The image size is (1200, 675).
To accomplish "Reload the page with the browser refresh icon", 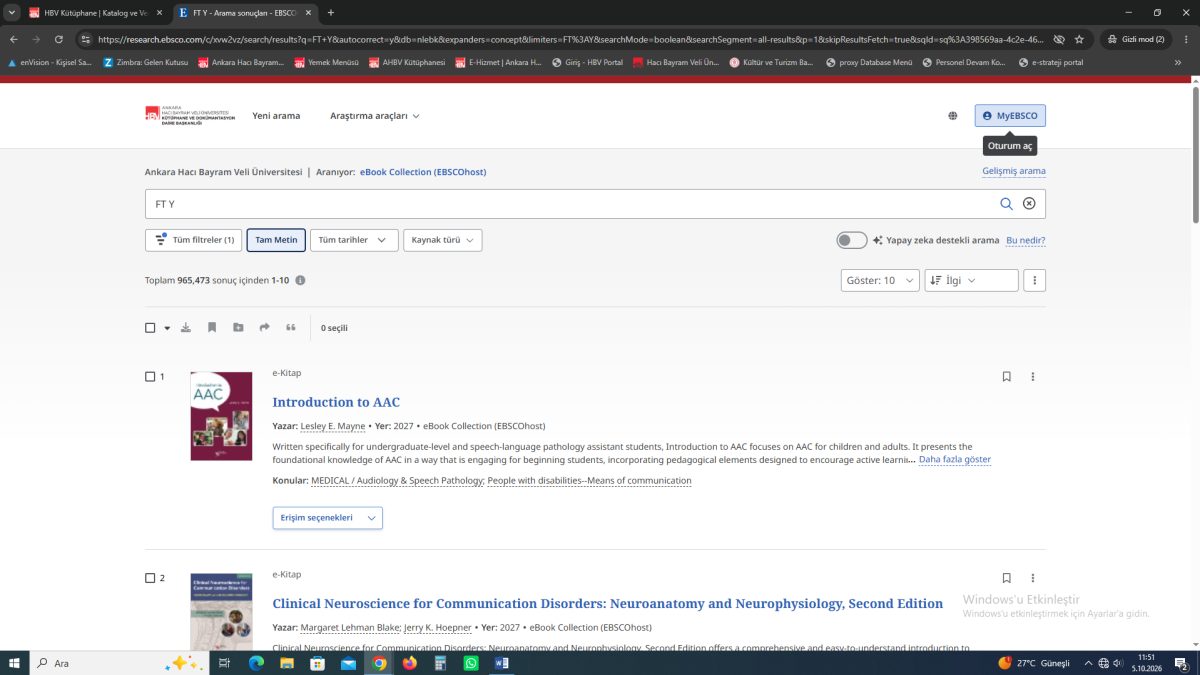I will [59, 39].
